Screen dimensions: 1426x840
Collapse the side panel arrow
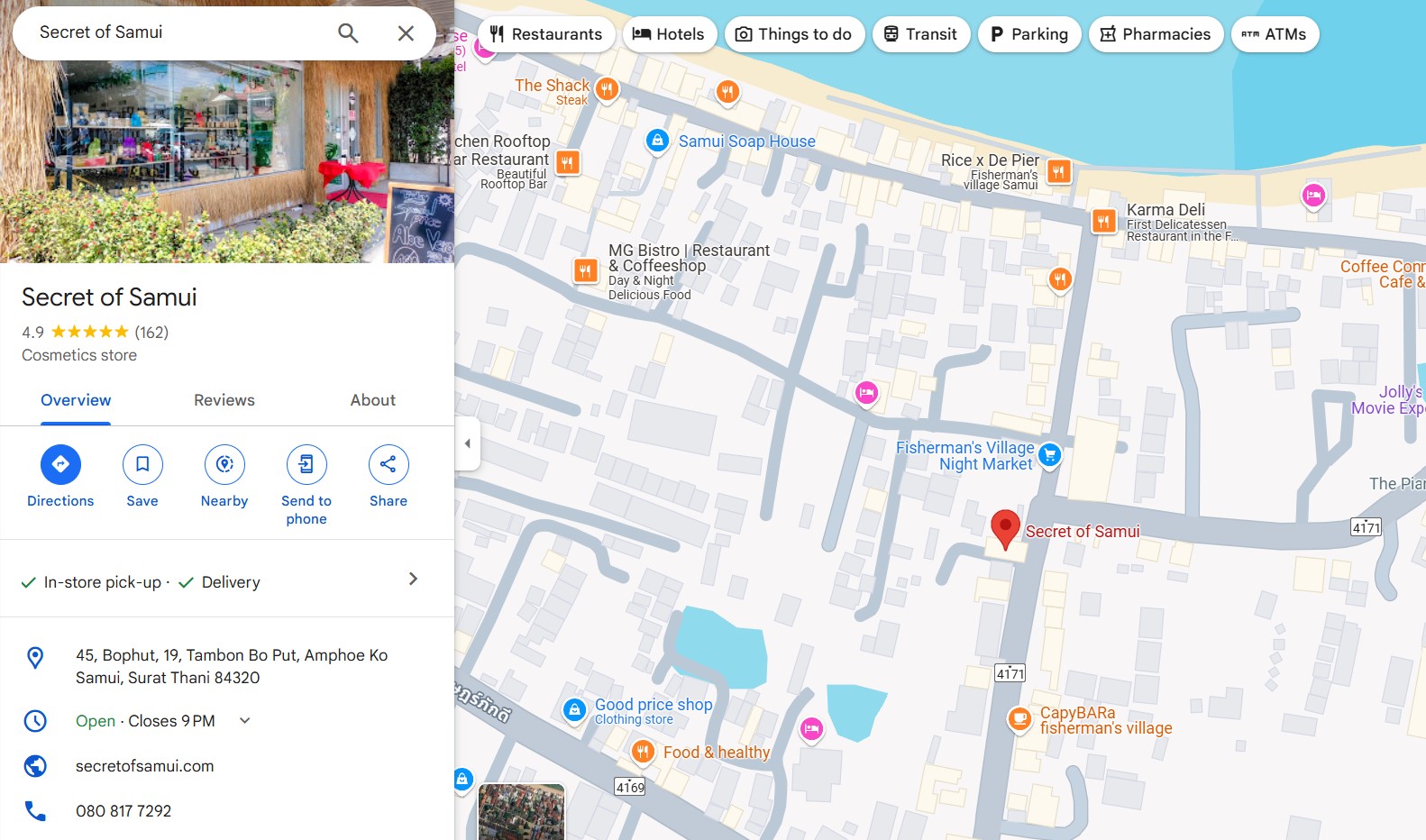click(x=467, y=443)
